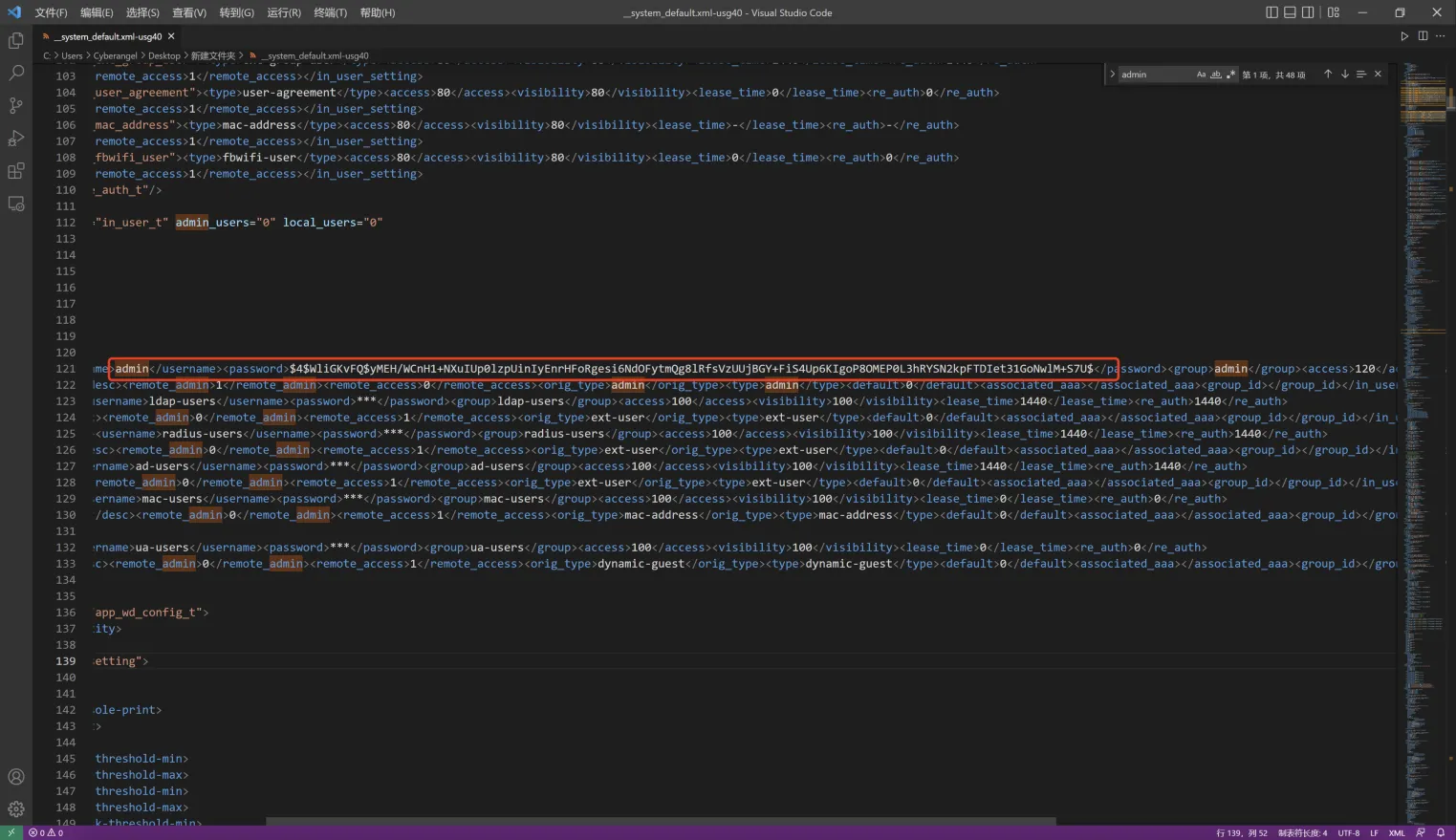Open the Run and Debug view
The height and width of the screenshot is (840, 1456).
coord(16,139)
